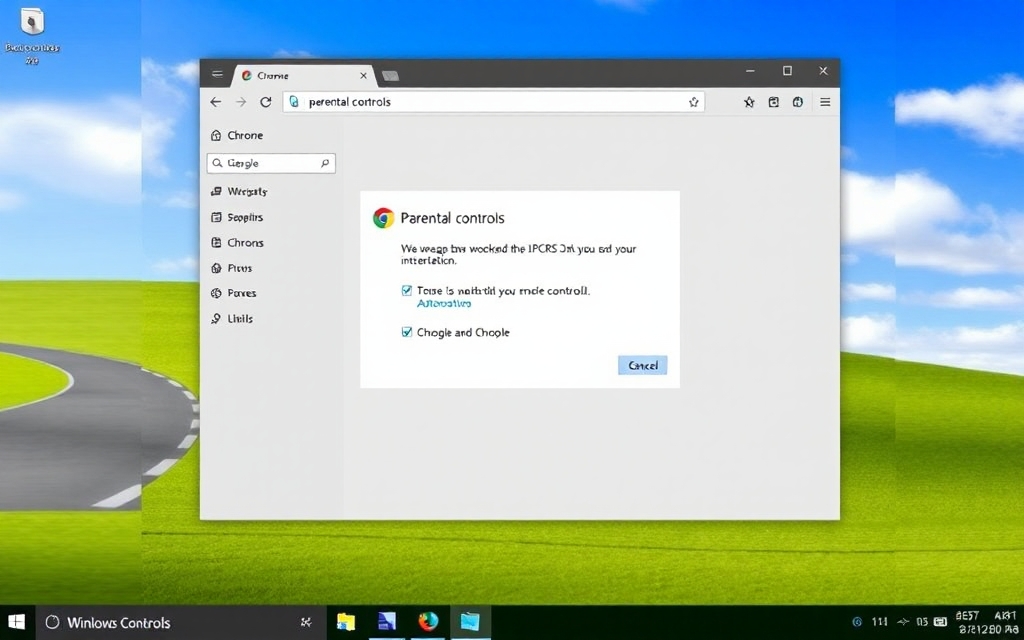Close the Chrome tab
The height and width of the screenshot is (640, 1024).
coord(364,76)
